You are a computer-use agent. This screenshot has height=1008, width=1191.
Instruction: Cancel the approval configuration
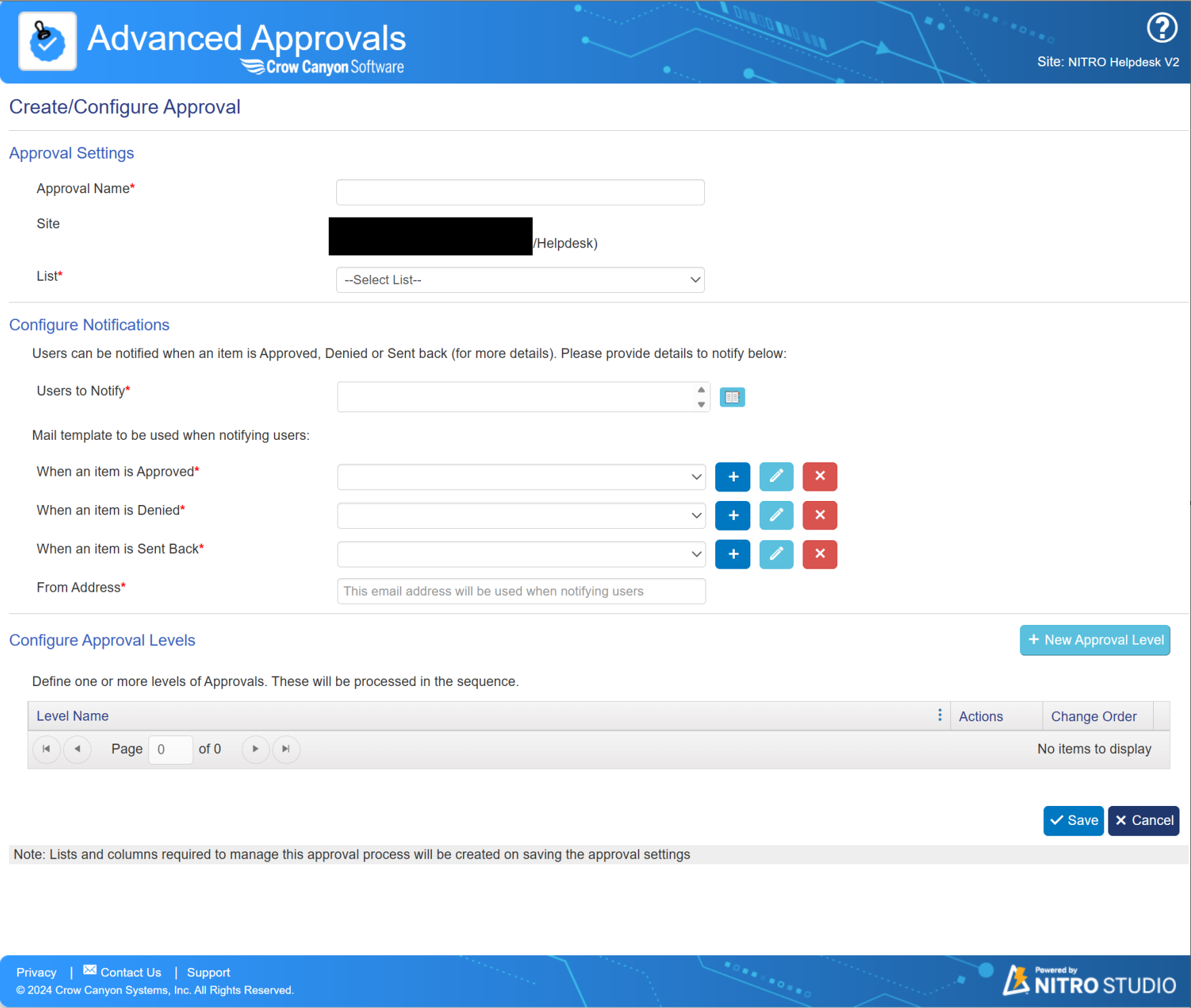tap(1144, 820)
